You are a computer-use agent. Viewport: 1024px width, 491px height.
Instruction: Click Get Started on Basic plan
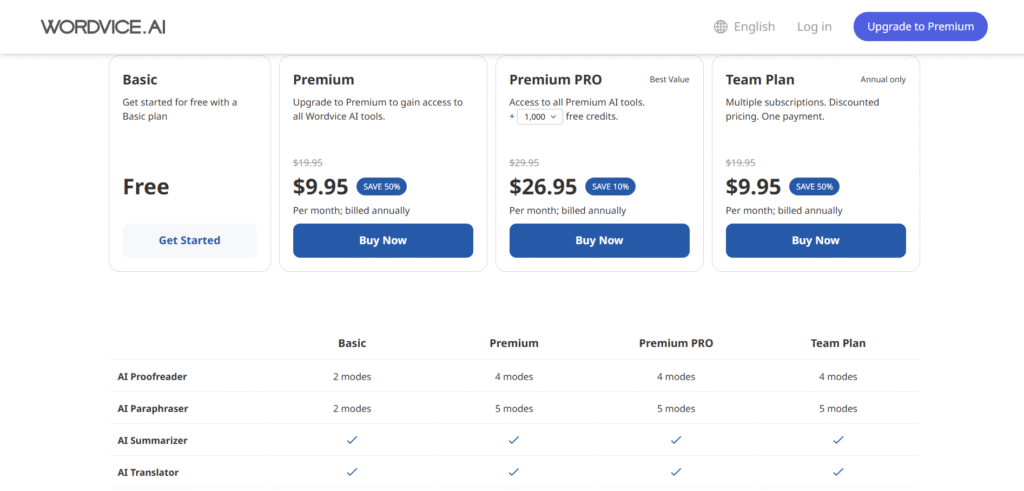[x=189, y=240]
